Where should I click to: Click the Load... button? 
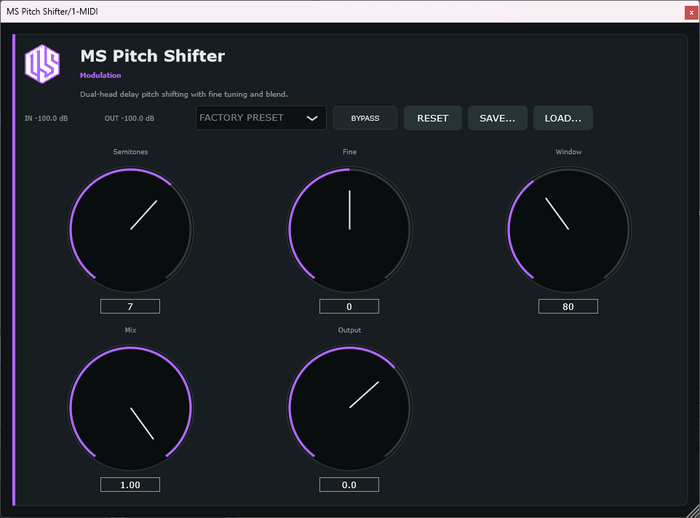coord(563,118)
